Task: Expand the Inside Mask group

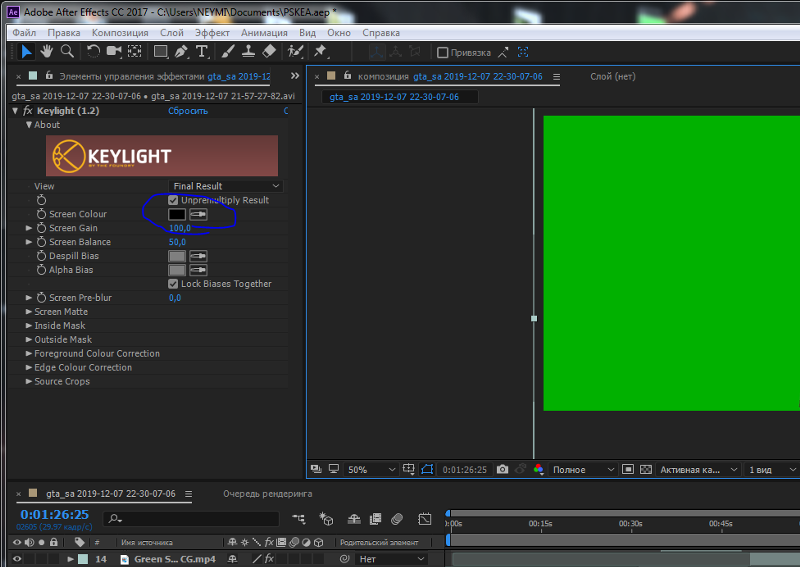Action: [29, 325]
